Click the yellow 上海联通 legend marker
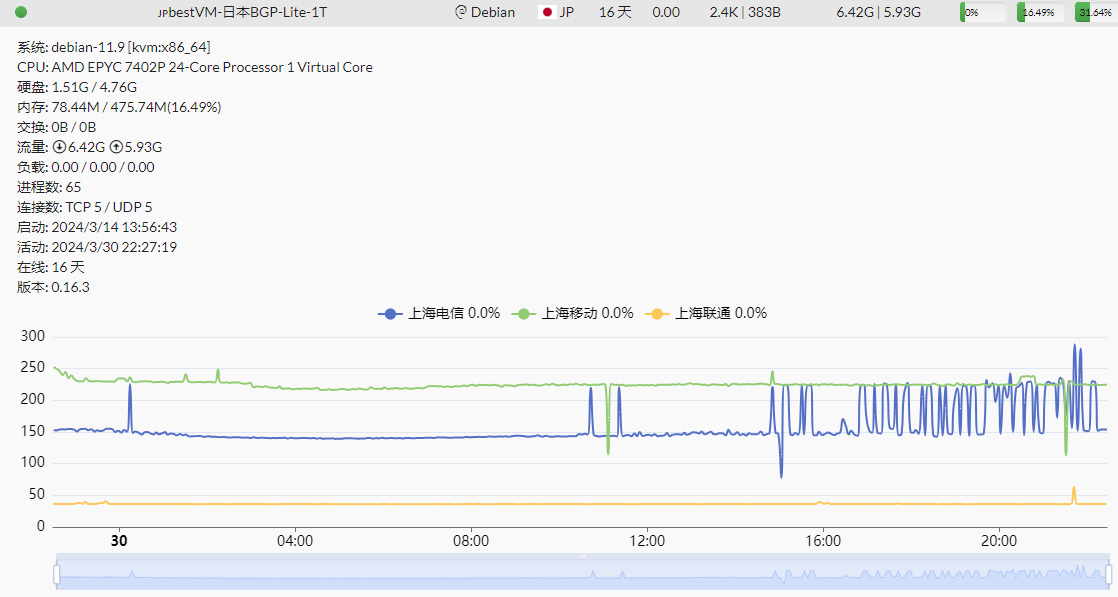The height and width of the screenshot is (597, 1118). (657, 313)
